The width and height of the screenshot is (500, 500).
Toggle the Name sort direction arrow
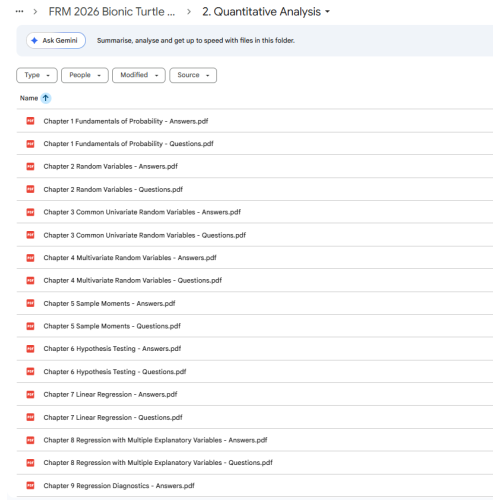pyautogui.click(x=46, y=98)
